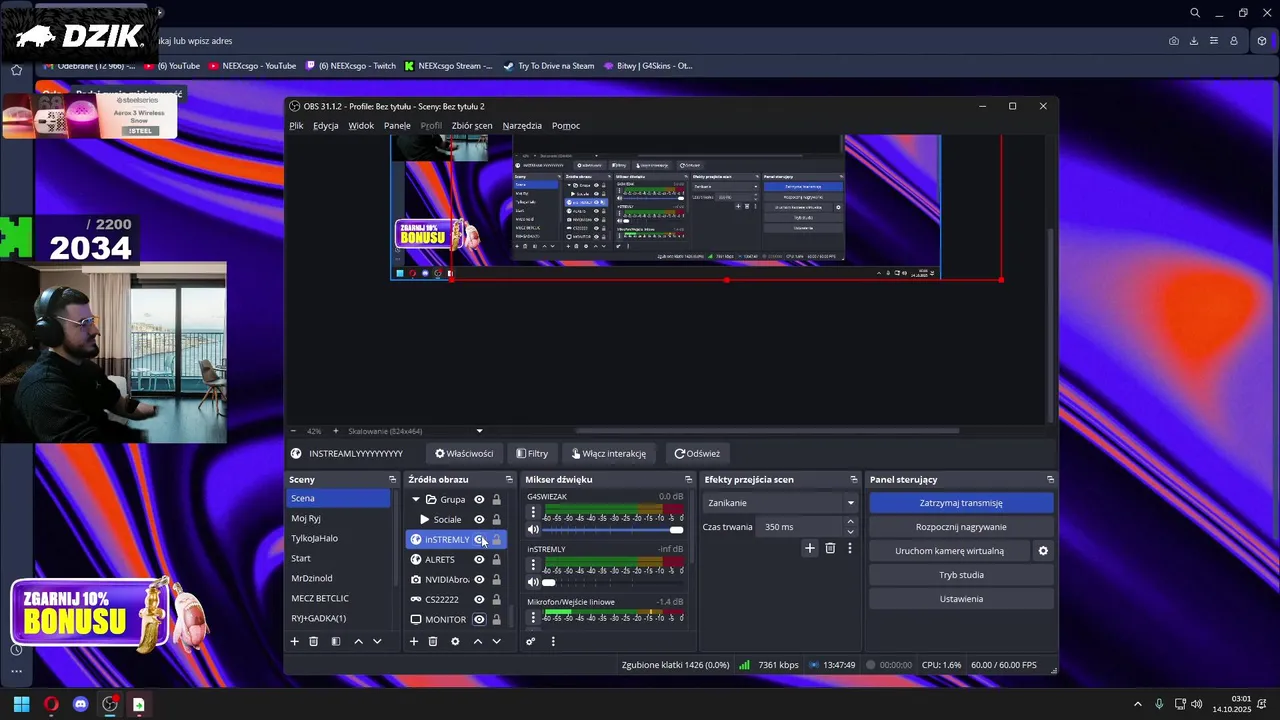Open the Widok menu

361,126
